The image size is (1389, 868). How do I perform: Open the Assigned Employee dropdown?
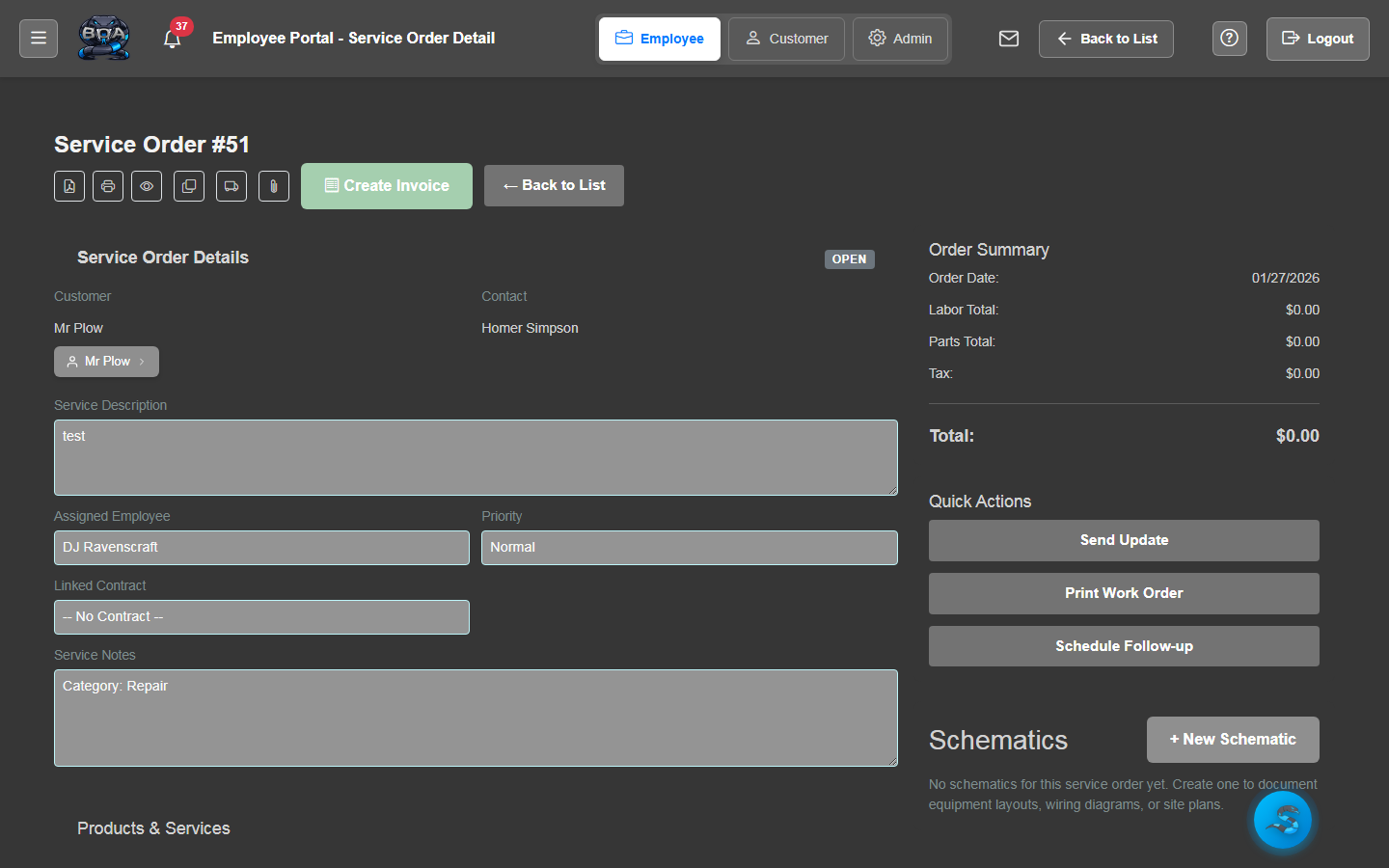pos(261,548)
